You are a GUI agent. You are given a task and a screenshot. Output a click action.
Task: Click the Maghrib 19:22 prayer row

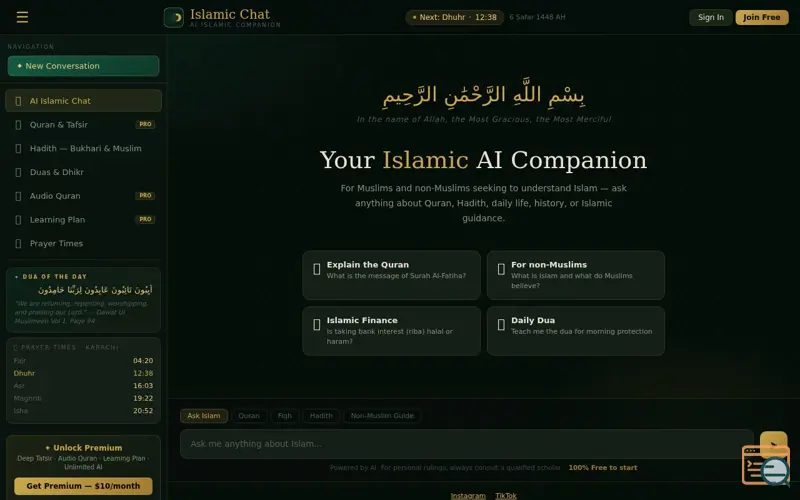83,398
